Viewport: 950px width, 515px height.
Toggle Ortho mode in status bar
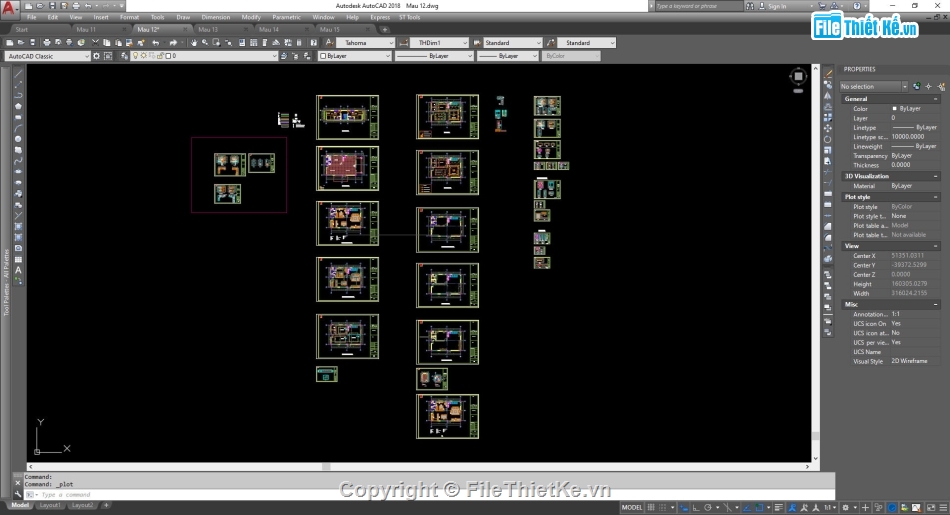click(x=696, y=507)
